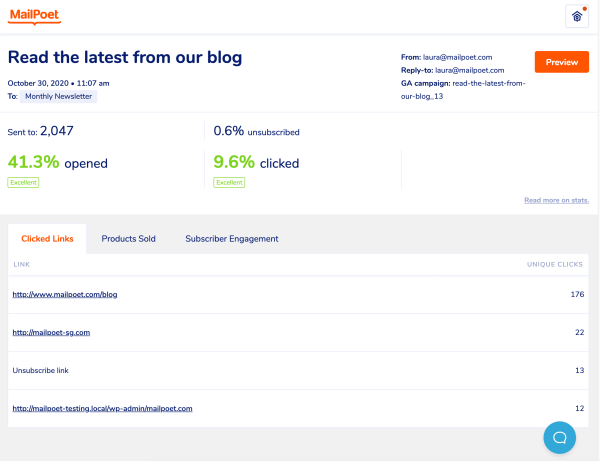
Task: Open the http://mailpoet-sg.com link
Action: (51, 332)
